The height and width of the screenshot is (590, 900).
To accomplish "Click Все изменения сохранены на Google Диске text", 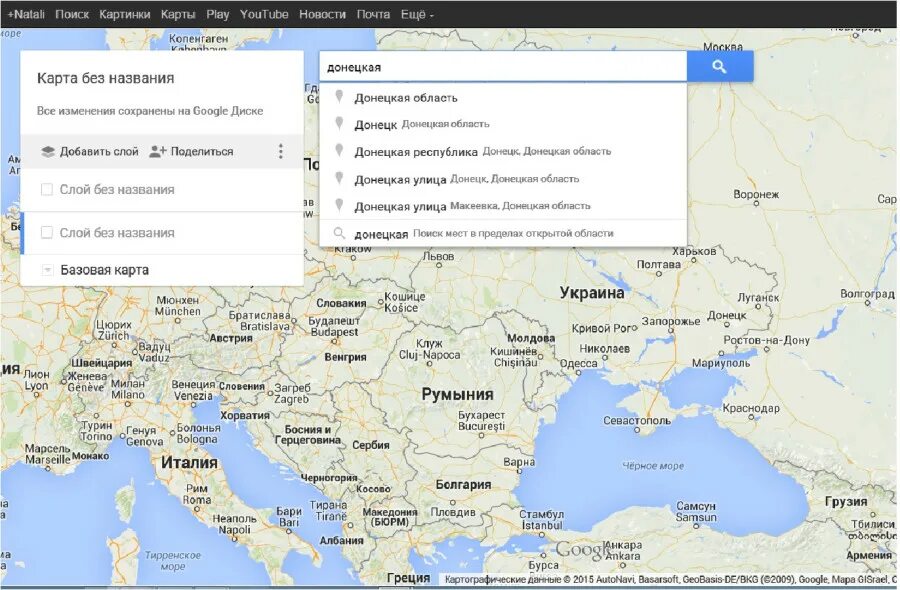I will [x=150, y=111].
